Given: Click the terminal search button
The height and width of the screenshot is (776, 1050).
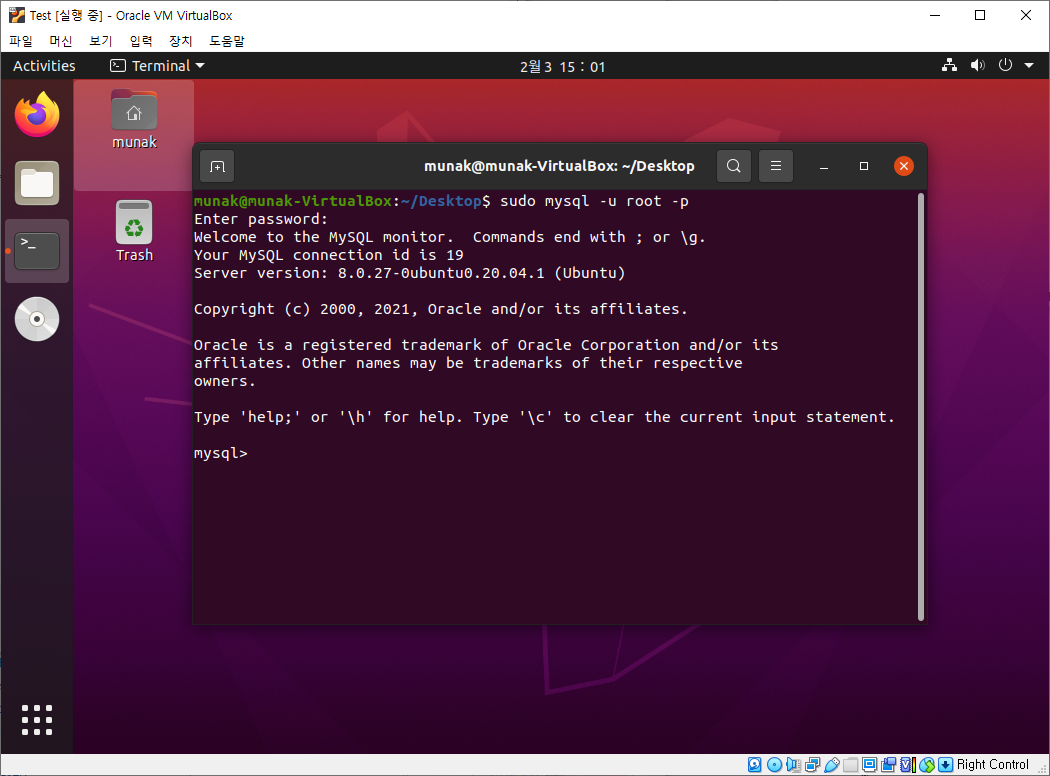Looking at the screenshot, I should [734, 166].
